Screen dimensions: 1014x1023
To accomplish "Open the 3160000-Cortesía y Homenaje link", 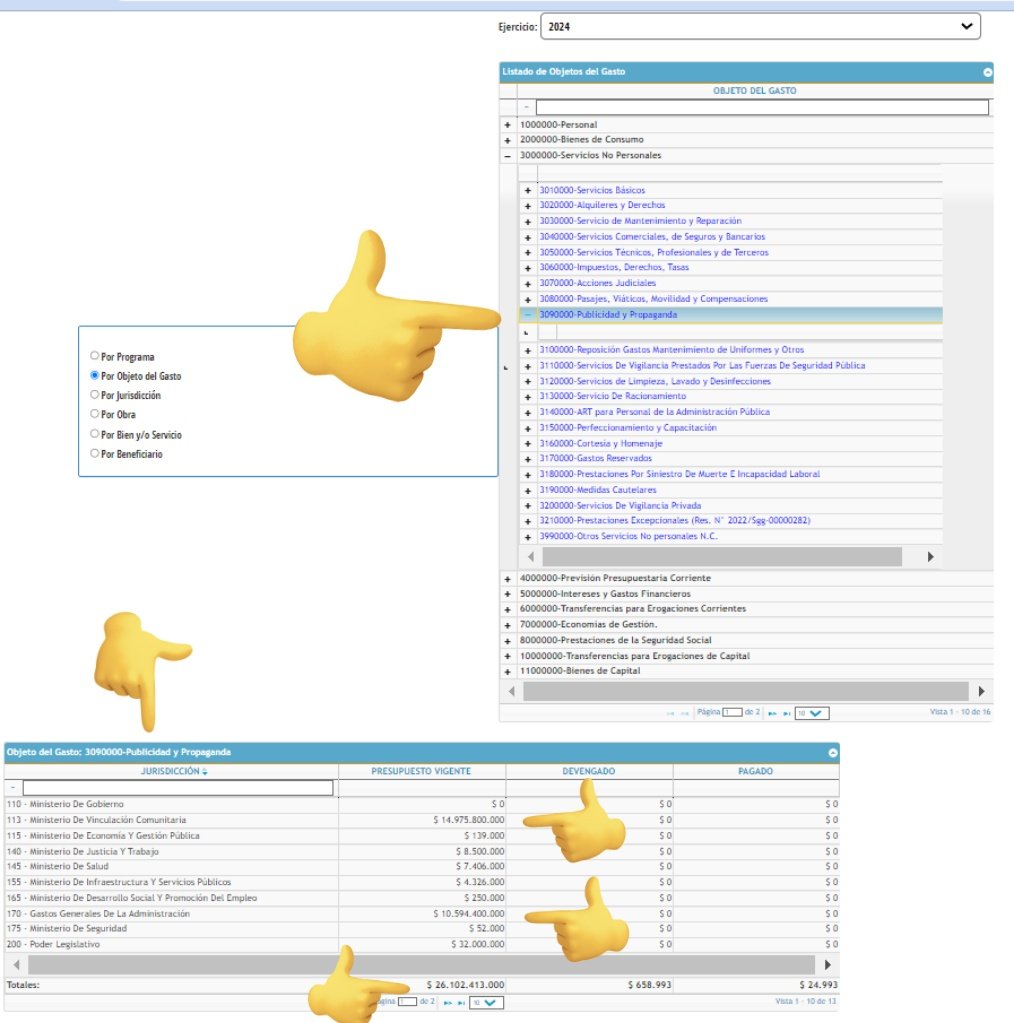I will click(x=601, y=443).
